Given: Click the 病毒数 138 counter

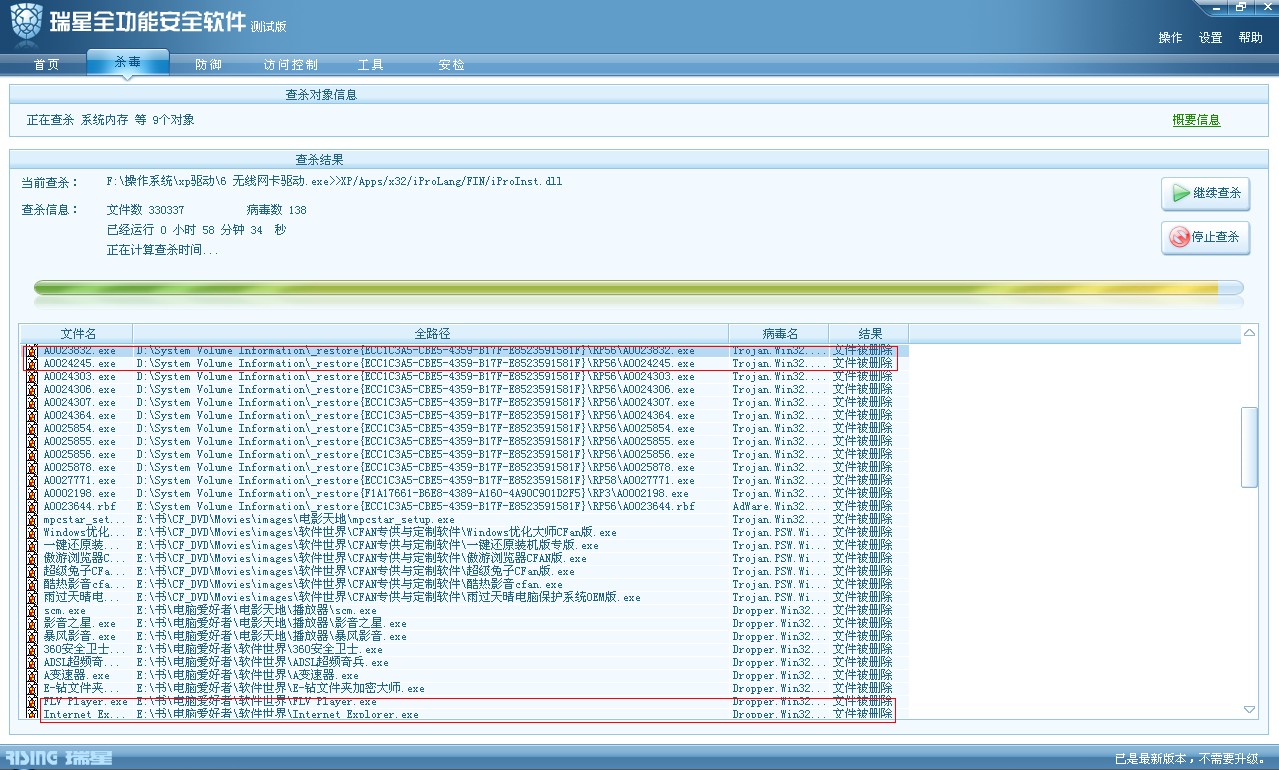Looking at the screenshot, I should (x=277, y=211).
